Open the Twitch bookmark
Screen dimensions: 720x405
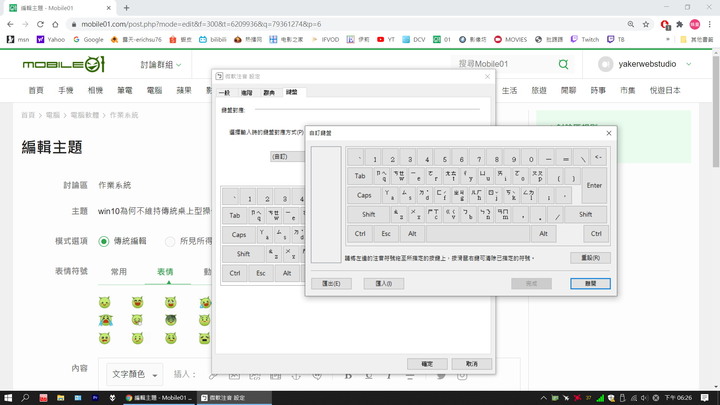click(585, 39)
